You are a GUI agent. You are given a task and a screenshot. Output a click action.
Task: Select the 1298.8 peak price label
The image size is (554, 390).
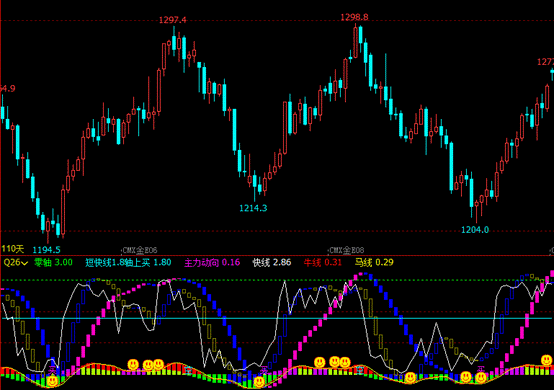[354, 17]
